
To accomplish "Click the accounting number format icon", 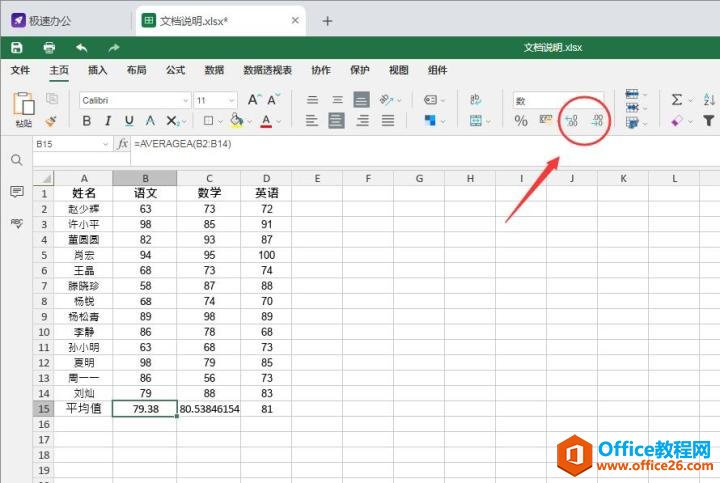I will point(546,120).
